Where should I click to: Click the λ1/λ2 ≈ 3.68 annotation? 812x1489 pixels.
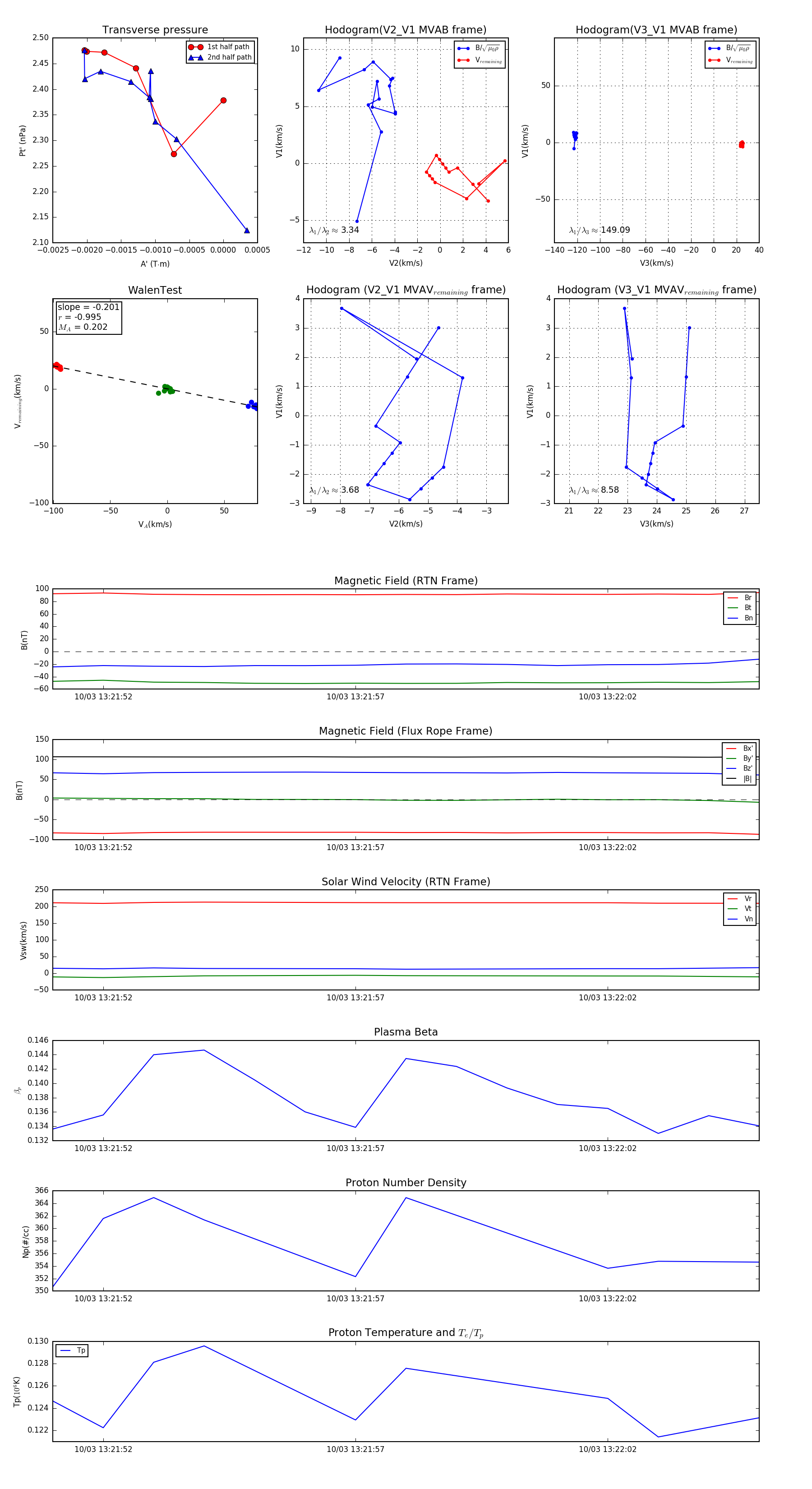pyautogui.click(x=334, y=490)
